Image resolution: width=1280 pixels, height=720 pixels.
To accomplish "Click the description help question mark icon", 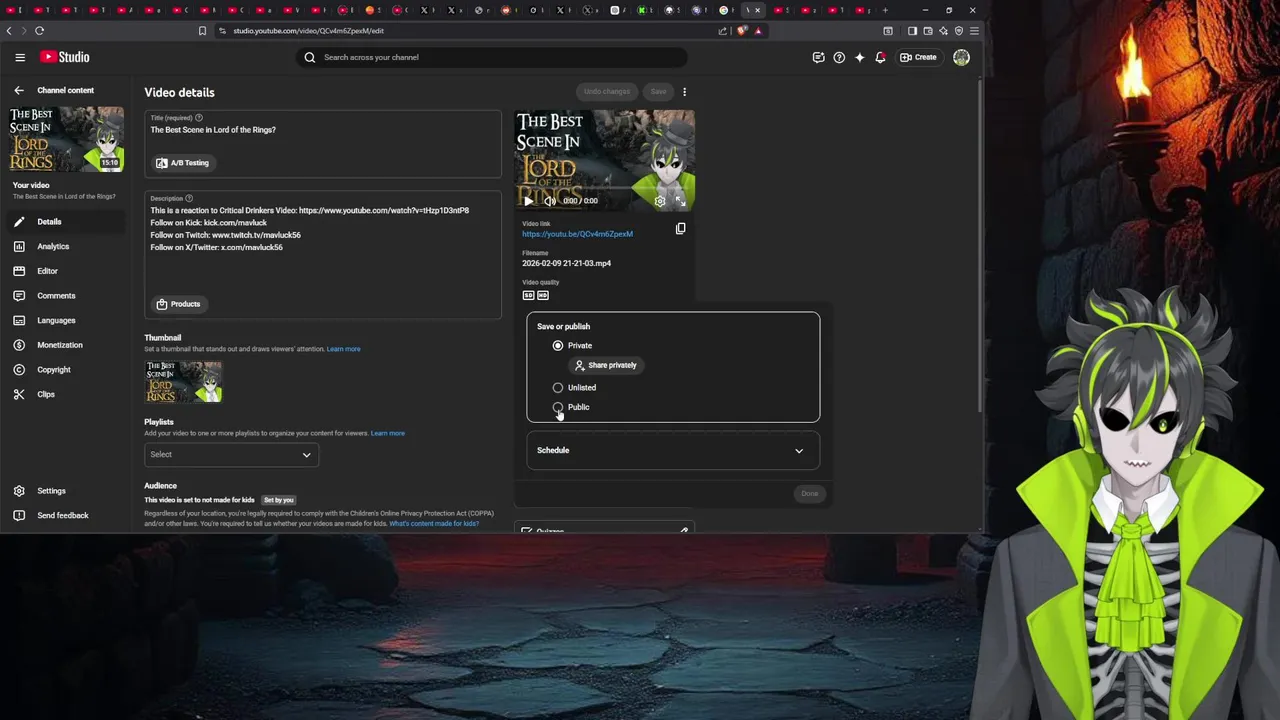I will [189, 198].
